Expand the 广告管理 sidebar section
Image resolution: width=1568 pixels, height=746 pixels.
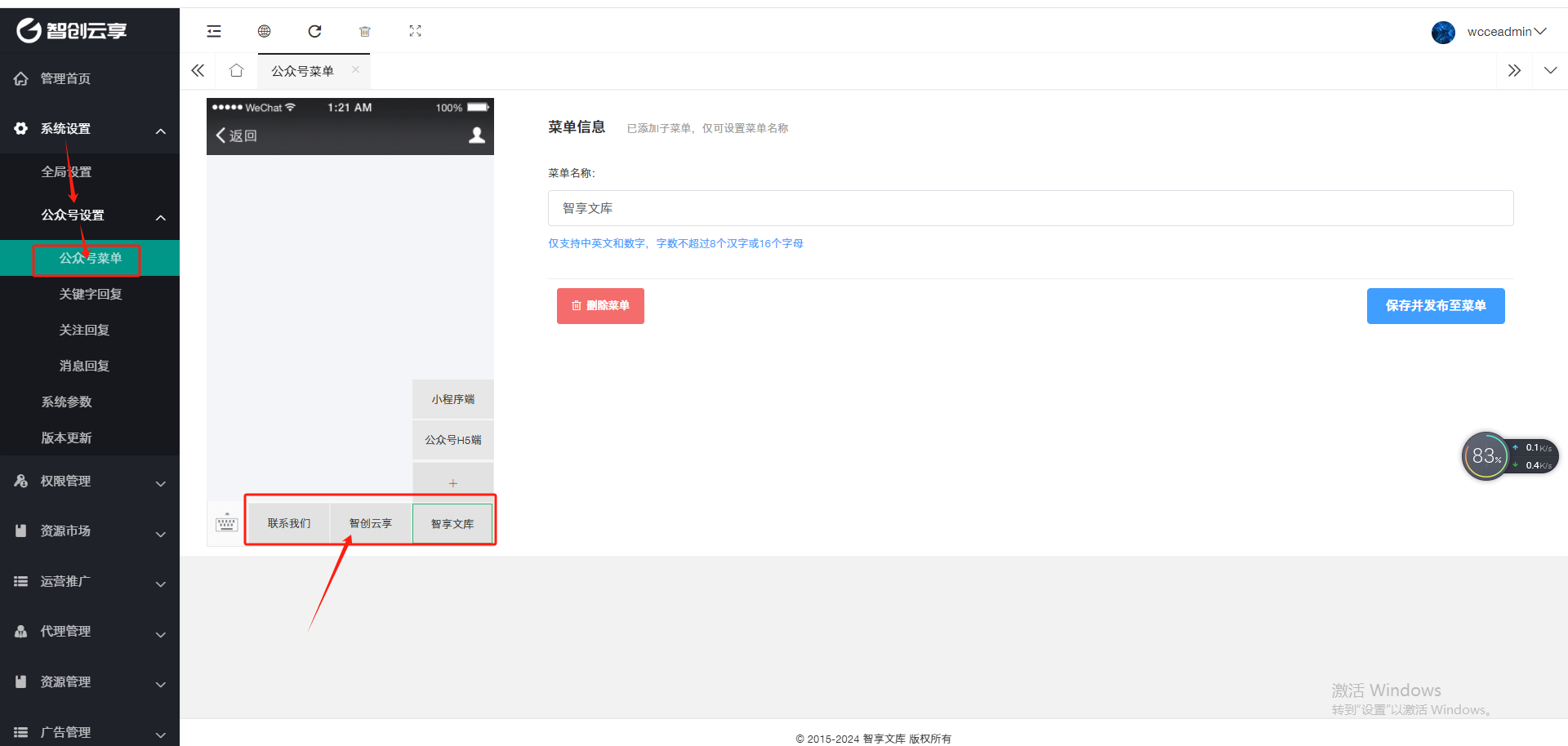pyautogui.click(x=90, y=732)
